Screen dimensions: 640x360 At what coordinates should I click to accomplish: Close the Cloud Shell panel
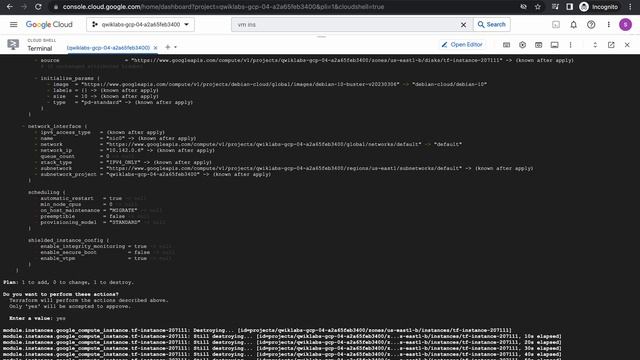tap(627, 45)
